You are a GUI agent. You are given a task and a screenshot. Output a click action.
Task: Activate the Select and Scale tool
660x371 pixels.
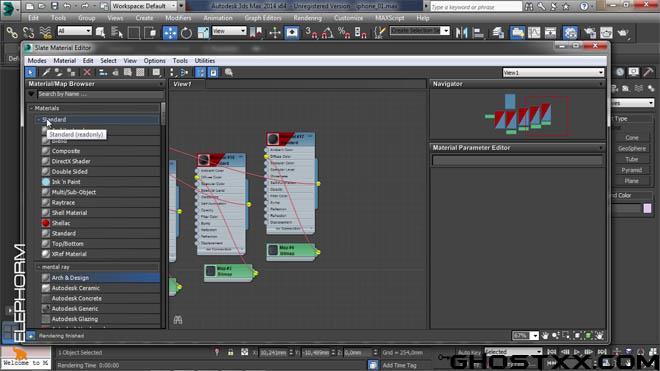point(203,32)
